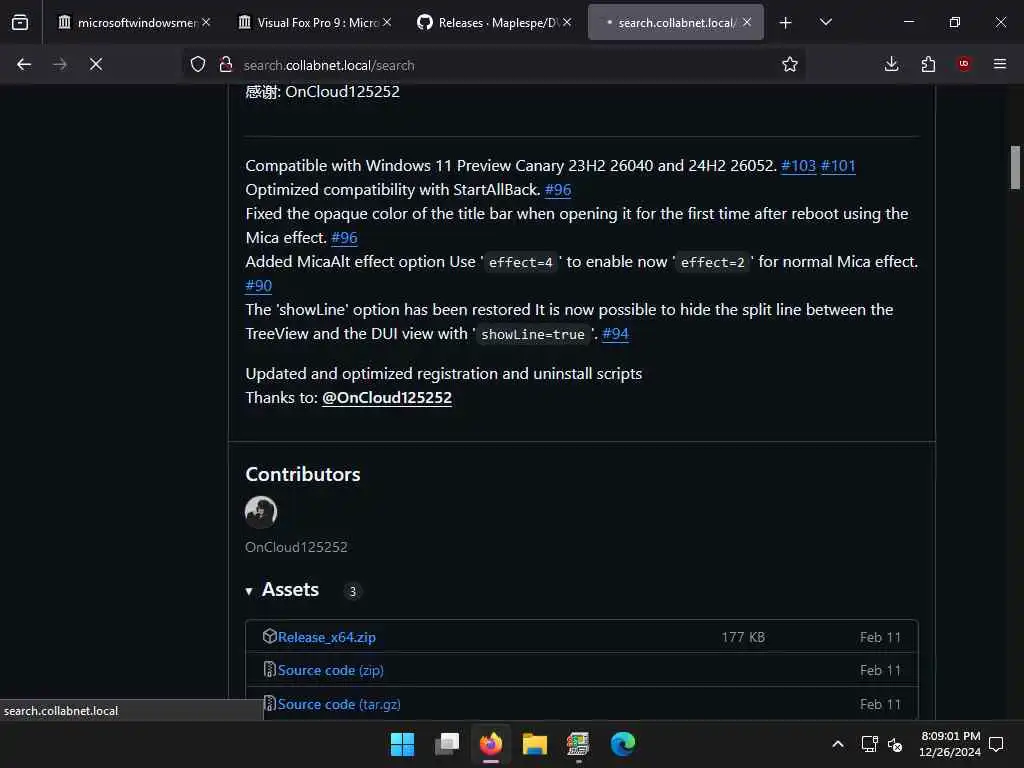Screen dimensions: 1024x768
Task: Click the Contributors heading
Action: [x=302, y=474]
